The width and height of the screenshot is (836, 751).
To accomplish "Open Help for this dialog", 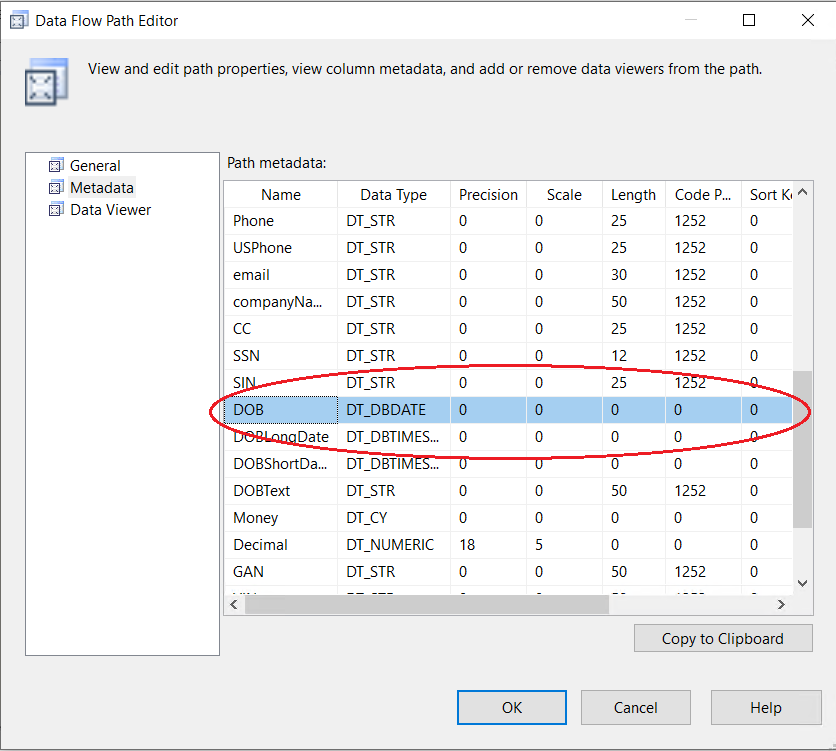I will pyautogui.click(x=765, y=707).
